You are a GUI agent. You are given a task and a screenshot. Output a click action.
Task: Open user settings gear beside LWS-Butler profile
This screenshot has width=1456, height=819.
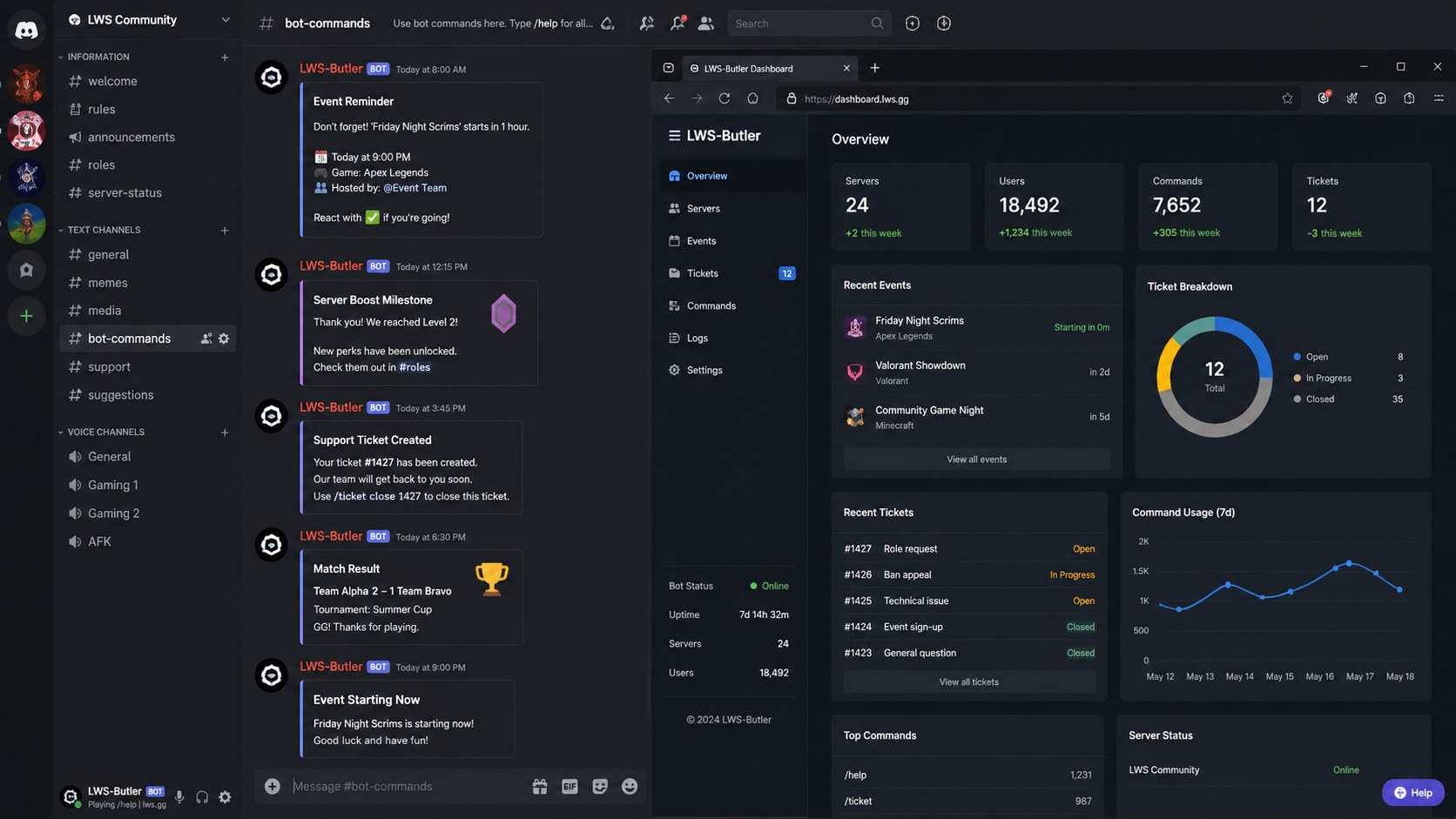(225, 796)
